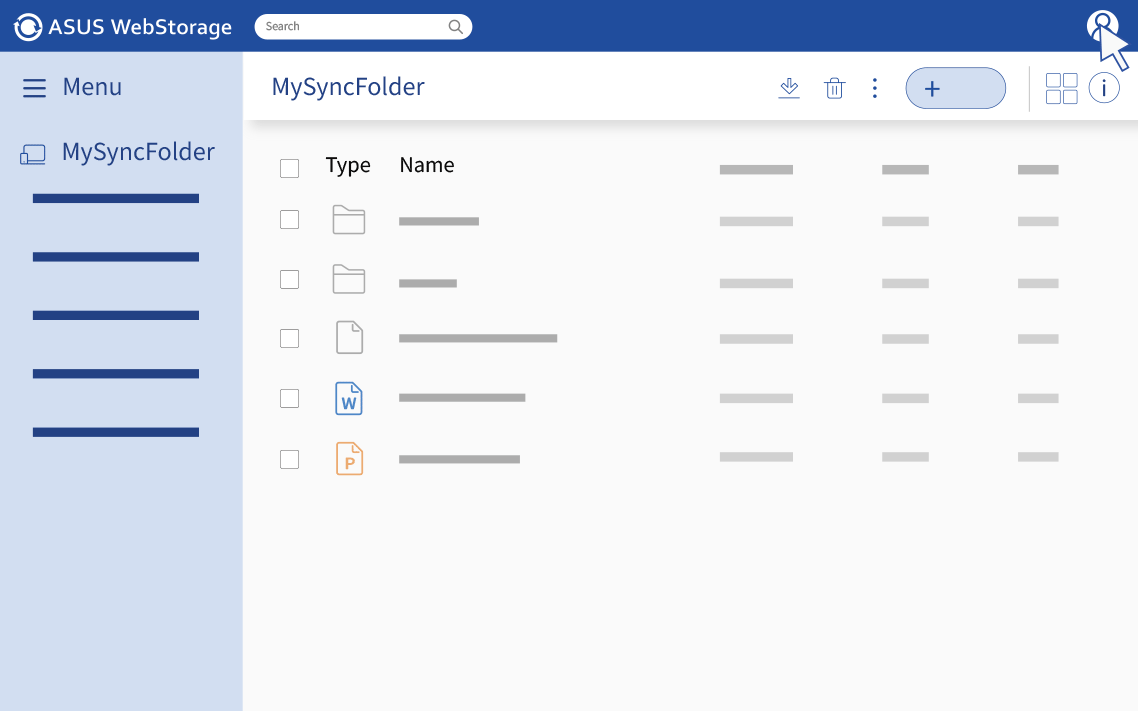Toggle the select-all checkbox in header
Viewport: 1138px width, 711px height.
click(290, 168)
